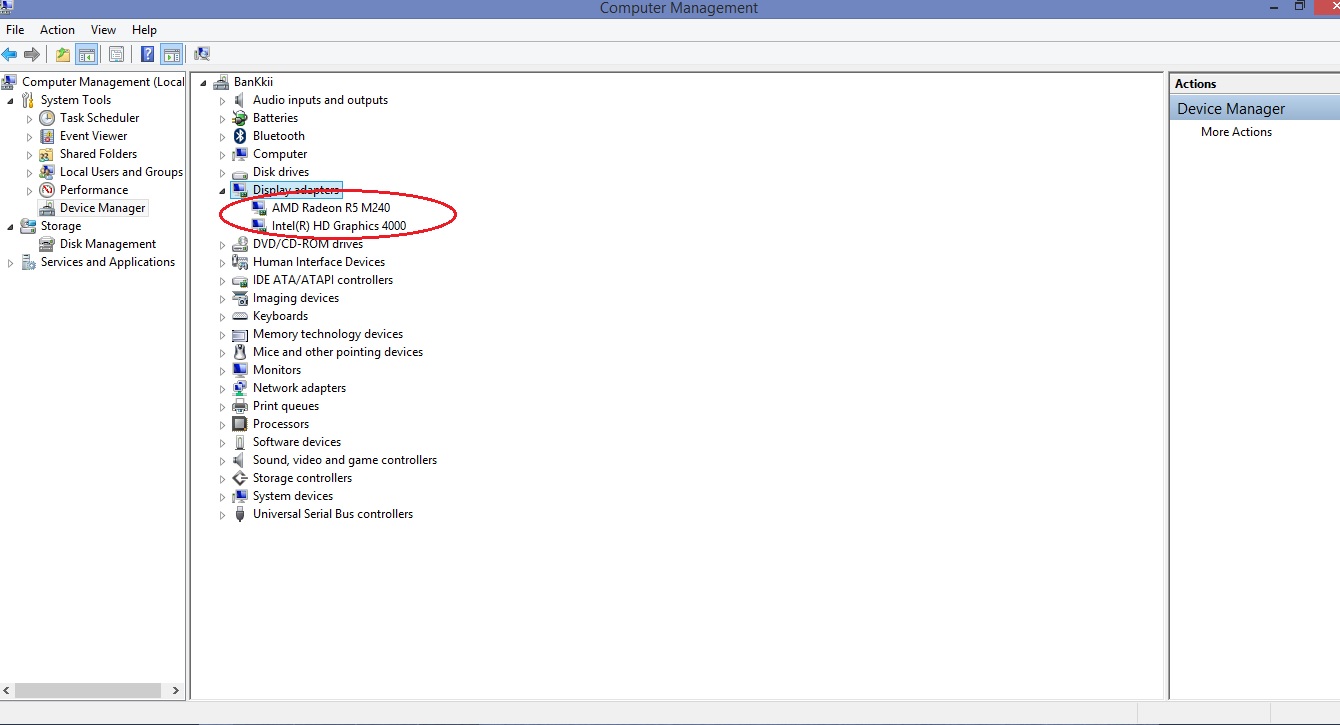
Task: Expand IDE ATA/ATAPI controllers category
Action: pyautogui.click(x=223, y=280)
